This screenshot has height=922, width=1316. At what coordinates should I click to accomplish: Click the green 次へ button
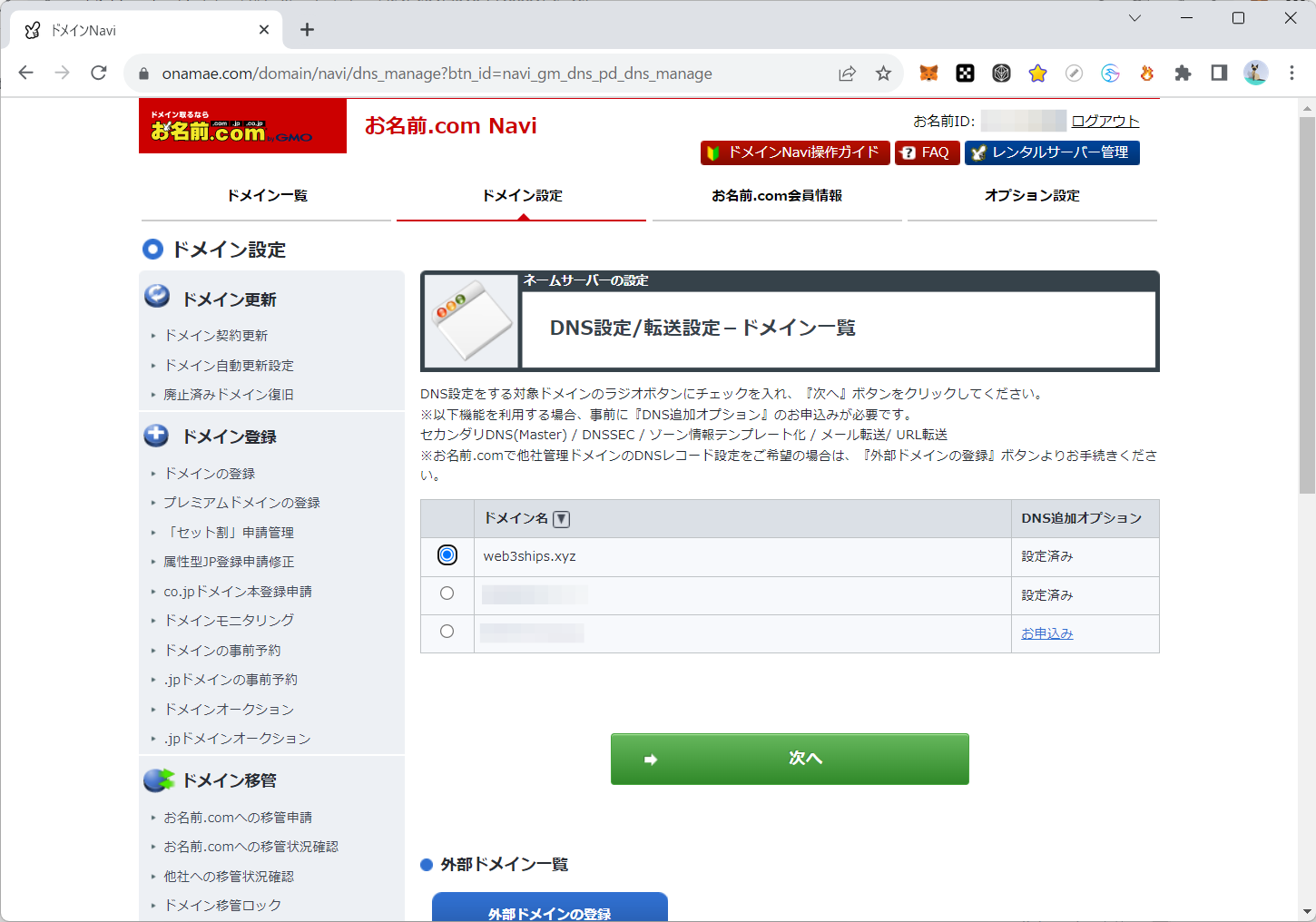(790, 759)
